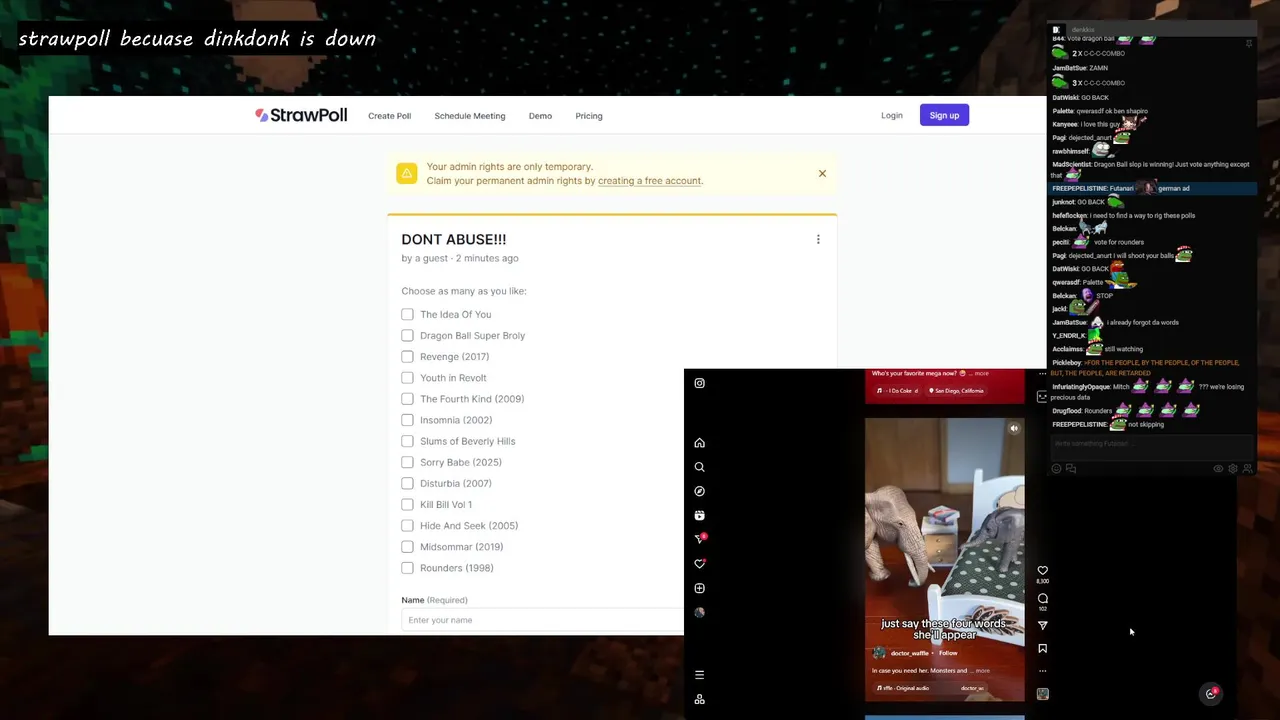Open Demo menu item
This screenshot has width=1280, height=720.
[x=540, y=116]
